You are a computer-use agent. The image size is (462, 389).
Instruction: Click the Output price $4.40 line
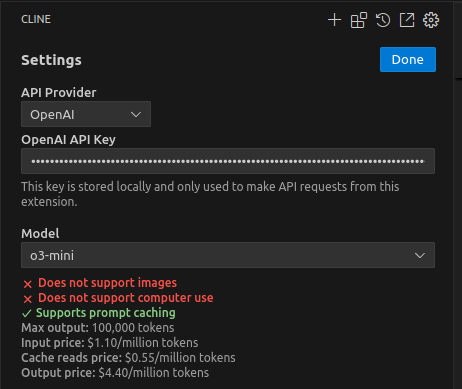click(115, 373)
